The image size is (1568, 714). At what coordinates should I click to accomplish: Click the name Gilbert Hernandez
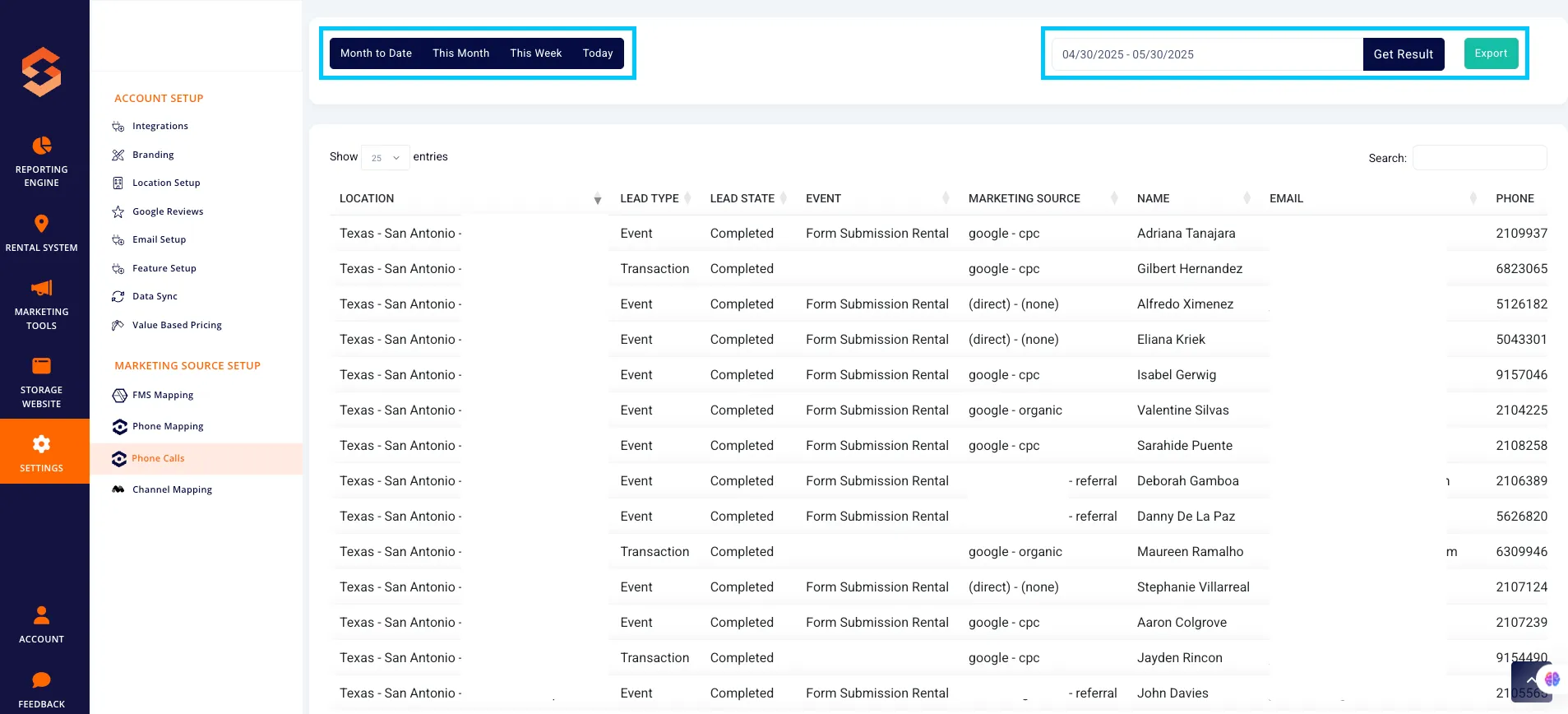pyautogui.click(x=1190, y=269)
